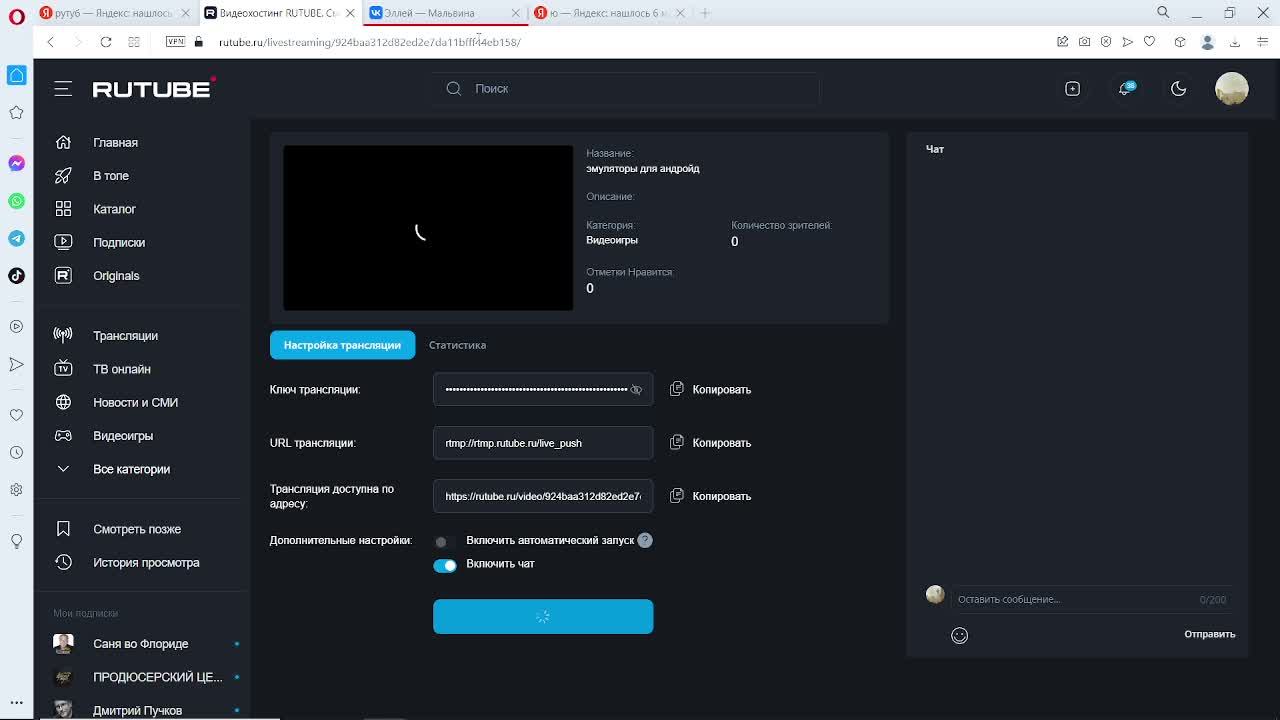Open Messenger in the Opera sidebar
Viewport: 1280px width, 720px height.
[x=16, y=163]
